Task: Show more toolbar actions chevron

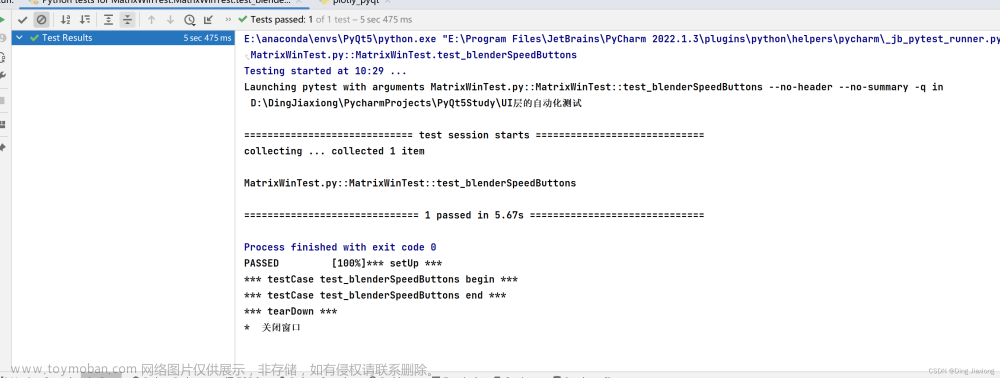Action: (x=228, y=20)
